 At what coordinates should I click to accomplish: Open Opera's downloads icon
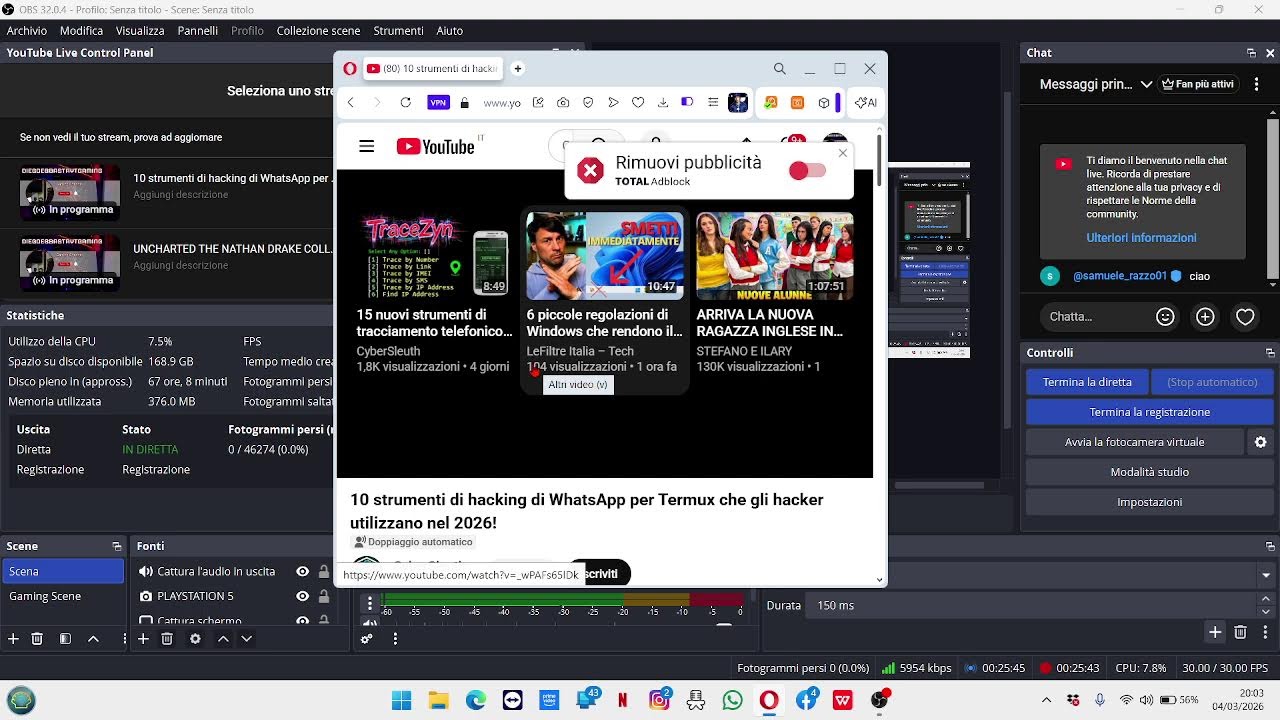[663, 102]
